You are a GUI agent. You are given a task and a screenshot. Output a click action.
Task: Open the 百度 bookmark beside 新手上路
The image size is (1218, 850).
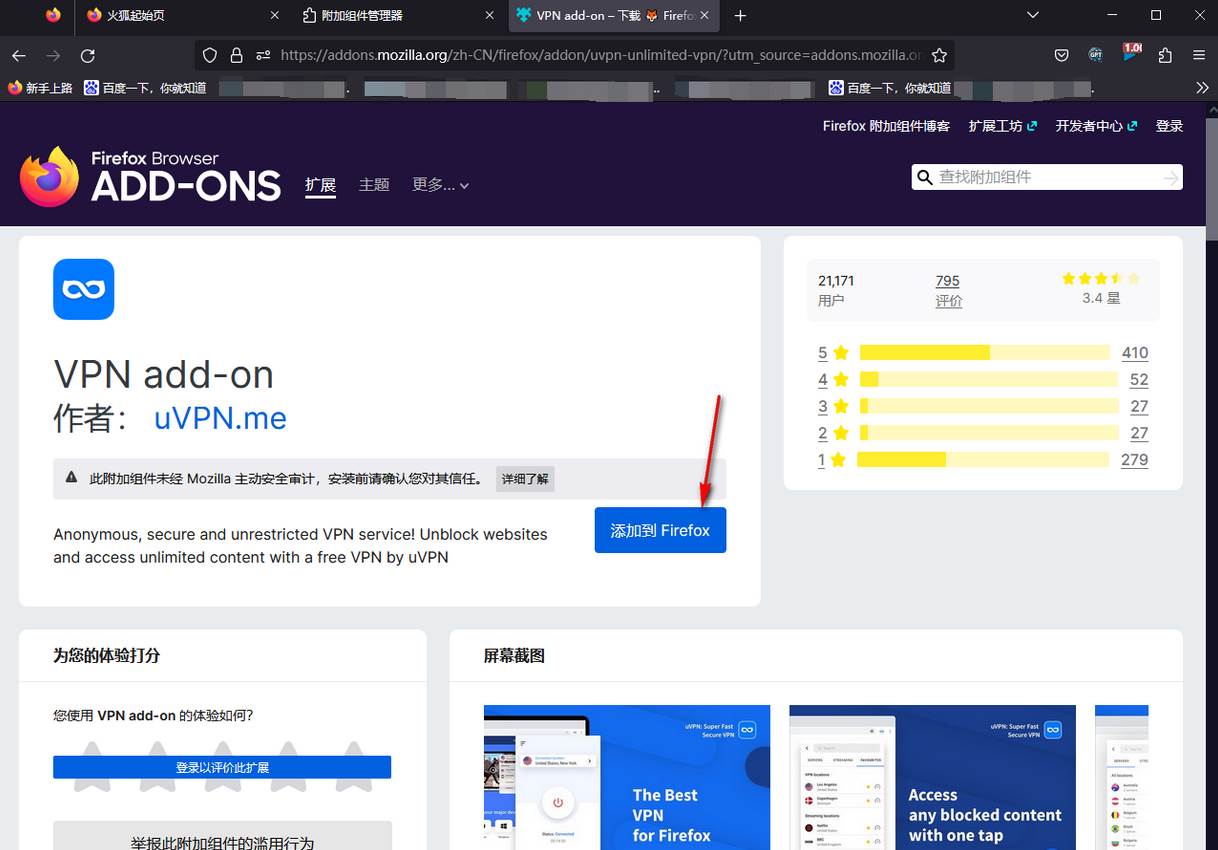pos(145,88)
